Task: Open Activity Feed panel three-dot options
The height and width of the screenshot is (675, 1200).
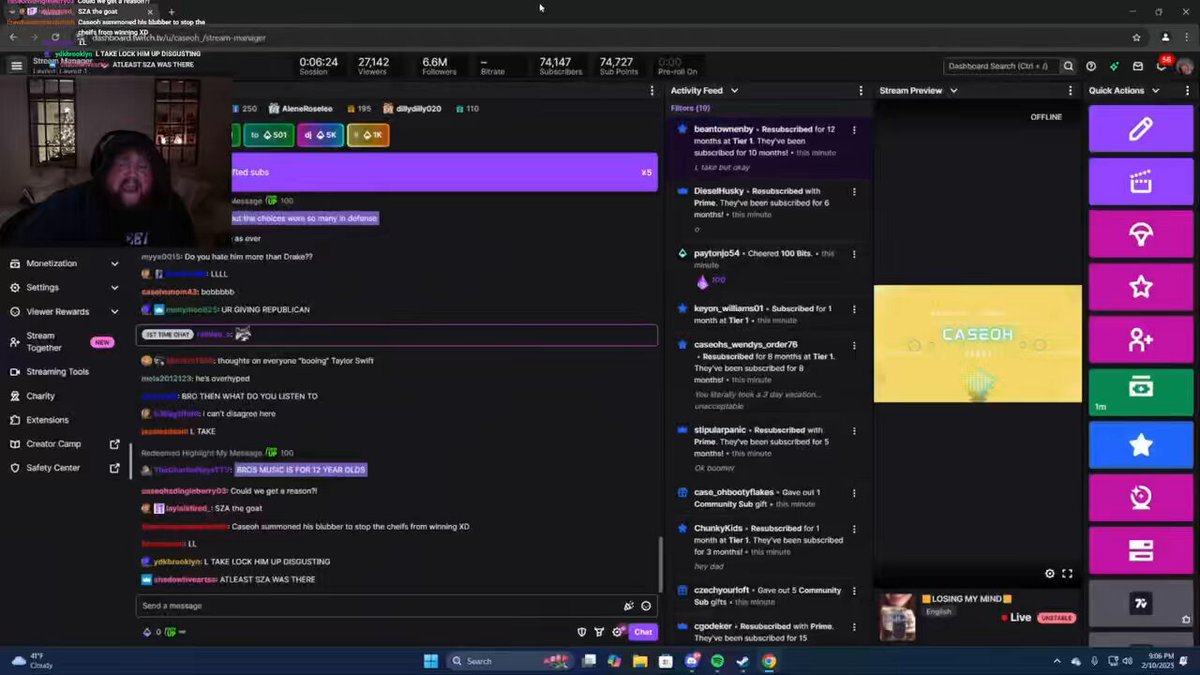Action: point(861,90)
